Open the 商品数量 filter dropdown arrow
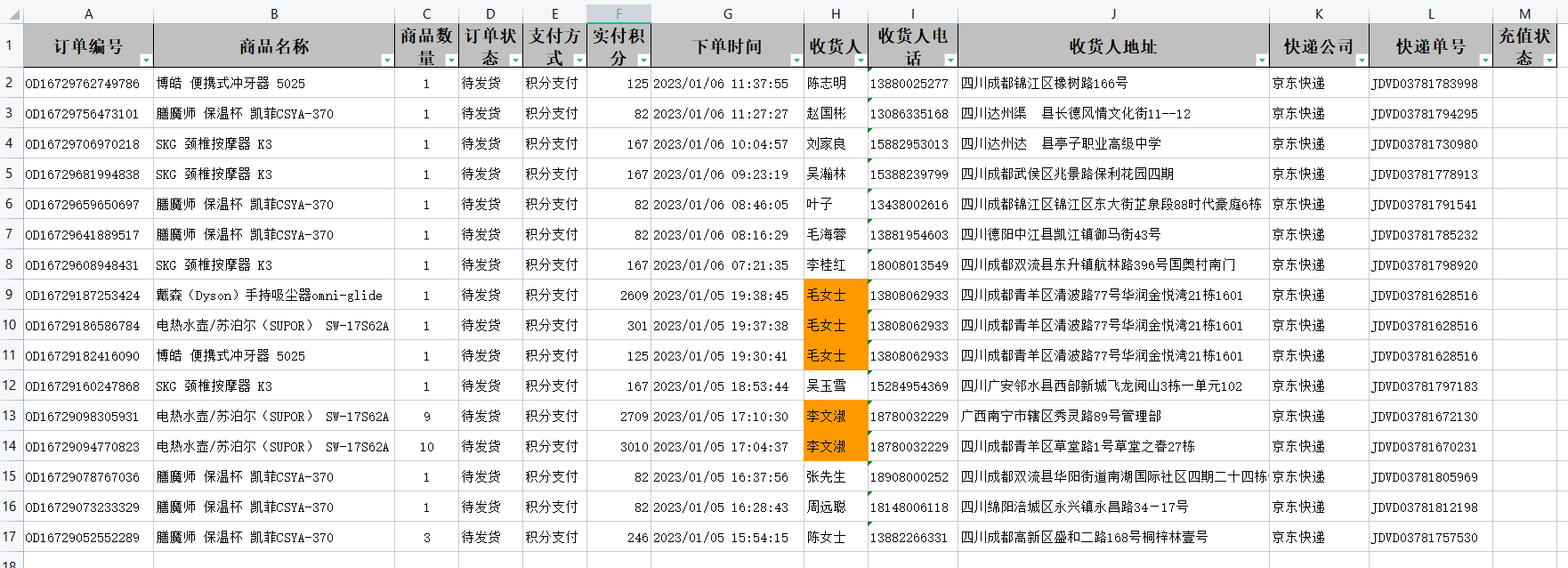The height and width of the screenshot is (568, 1568). (x=450, y=60)
